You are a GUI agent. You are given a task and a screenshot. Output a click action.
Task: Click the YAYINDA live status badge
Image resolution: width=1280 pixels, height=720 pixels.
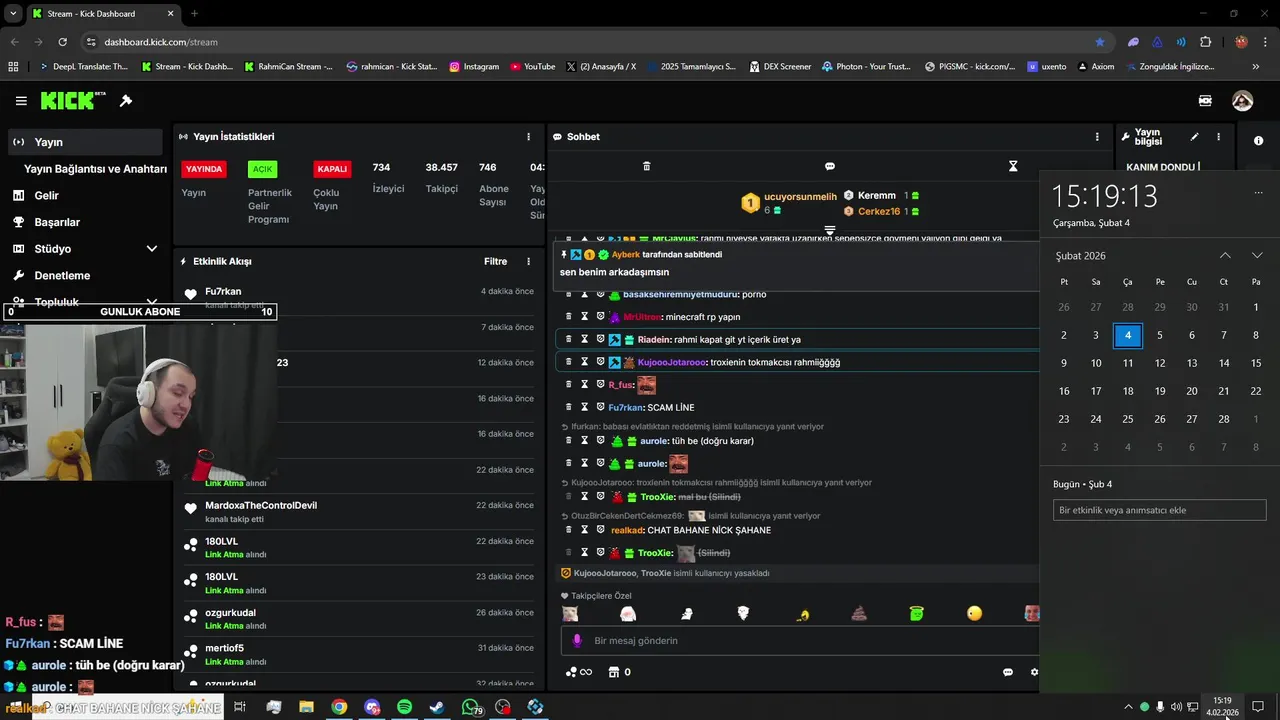(204, 169)
